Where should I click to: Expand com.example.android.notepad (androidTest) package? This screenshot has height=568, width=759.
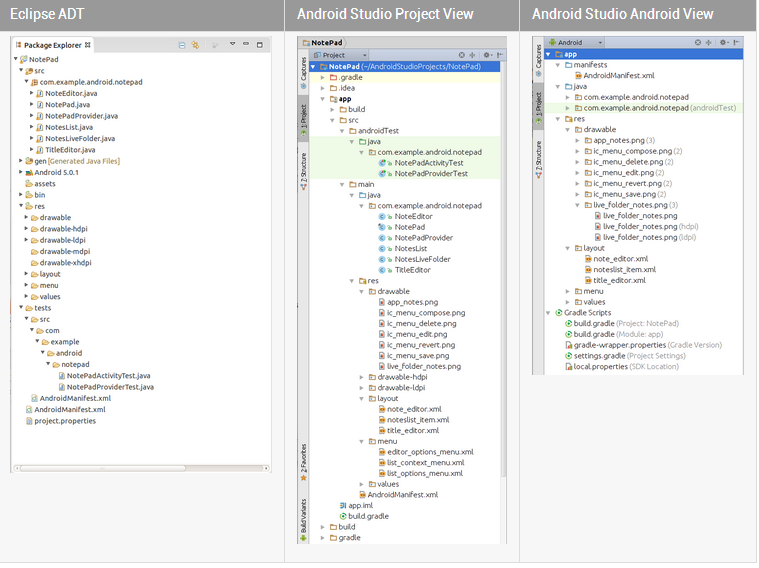tap(568, 108)
